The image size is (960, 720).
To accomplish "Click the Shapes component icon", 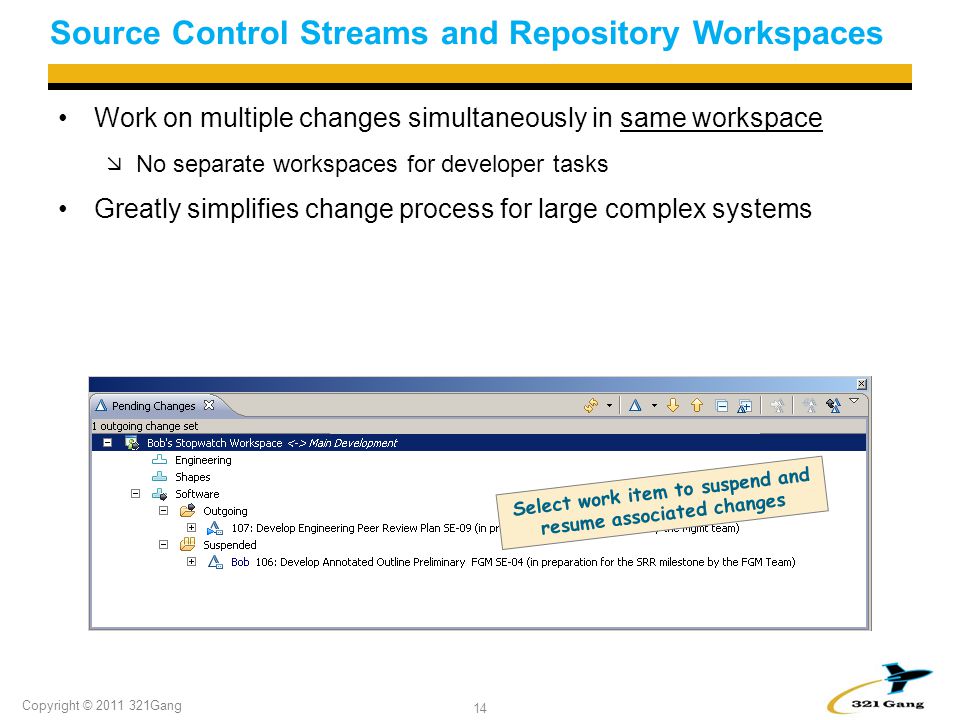I will pyautogui.click(x=159, y=476).
